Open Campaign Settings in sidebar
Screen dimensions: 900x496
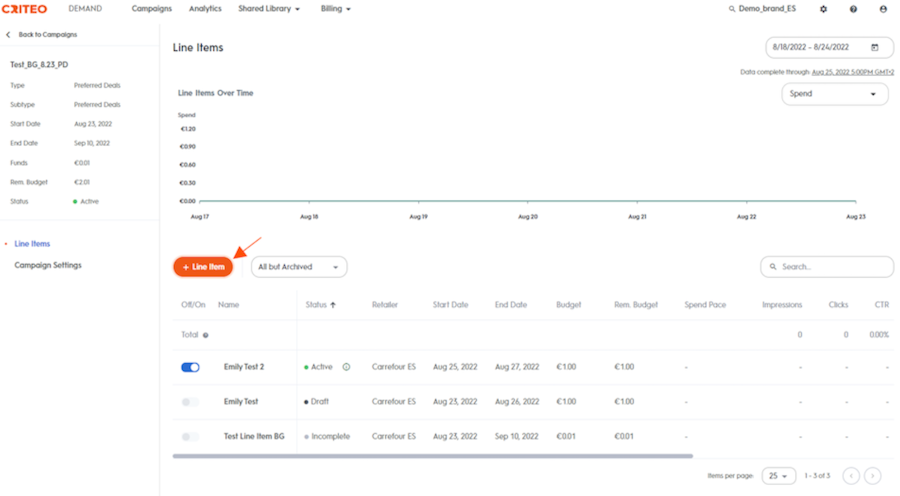[x=48, y=265]
